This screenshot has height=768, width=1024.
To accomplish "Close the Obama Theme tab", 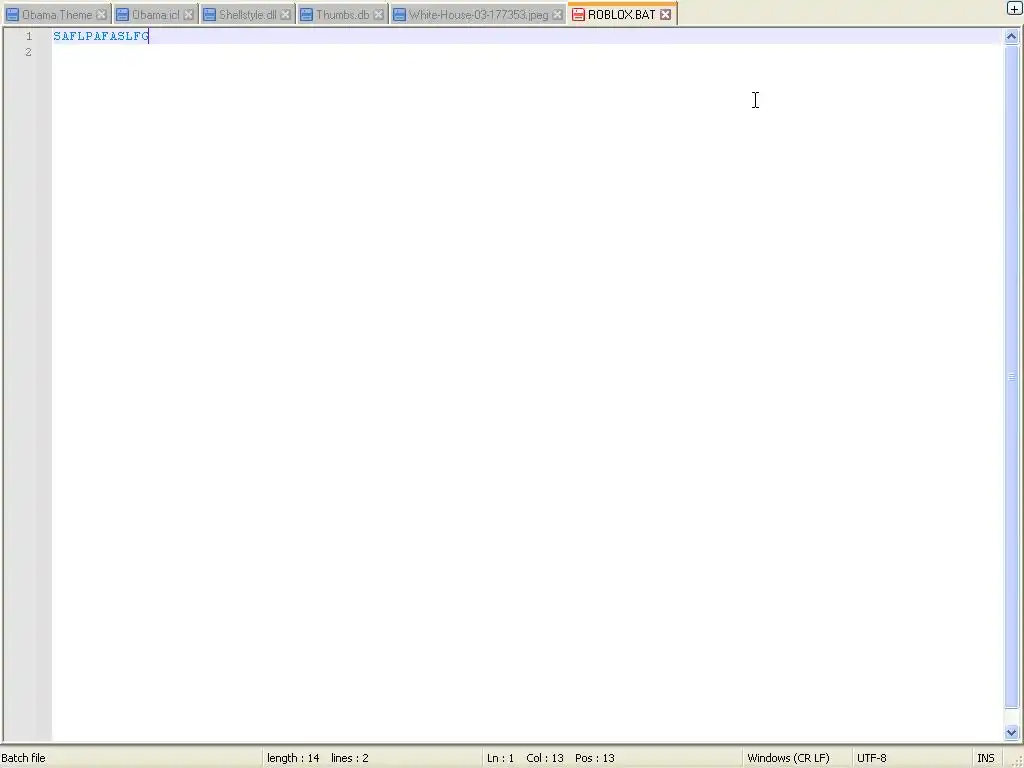I will (x=101, y=14).
